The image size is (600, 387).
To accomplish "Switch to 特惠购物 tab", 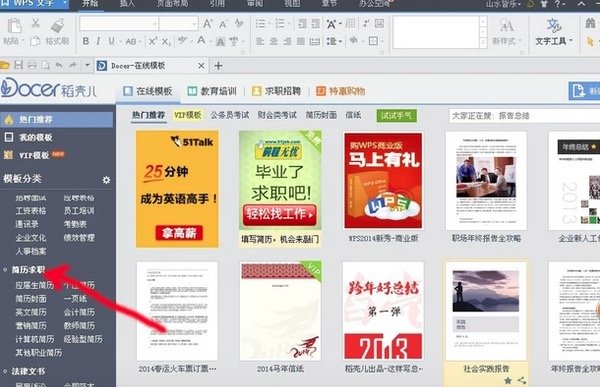I will [340, 91].
